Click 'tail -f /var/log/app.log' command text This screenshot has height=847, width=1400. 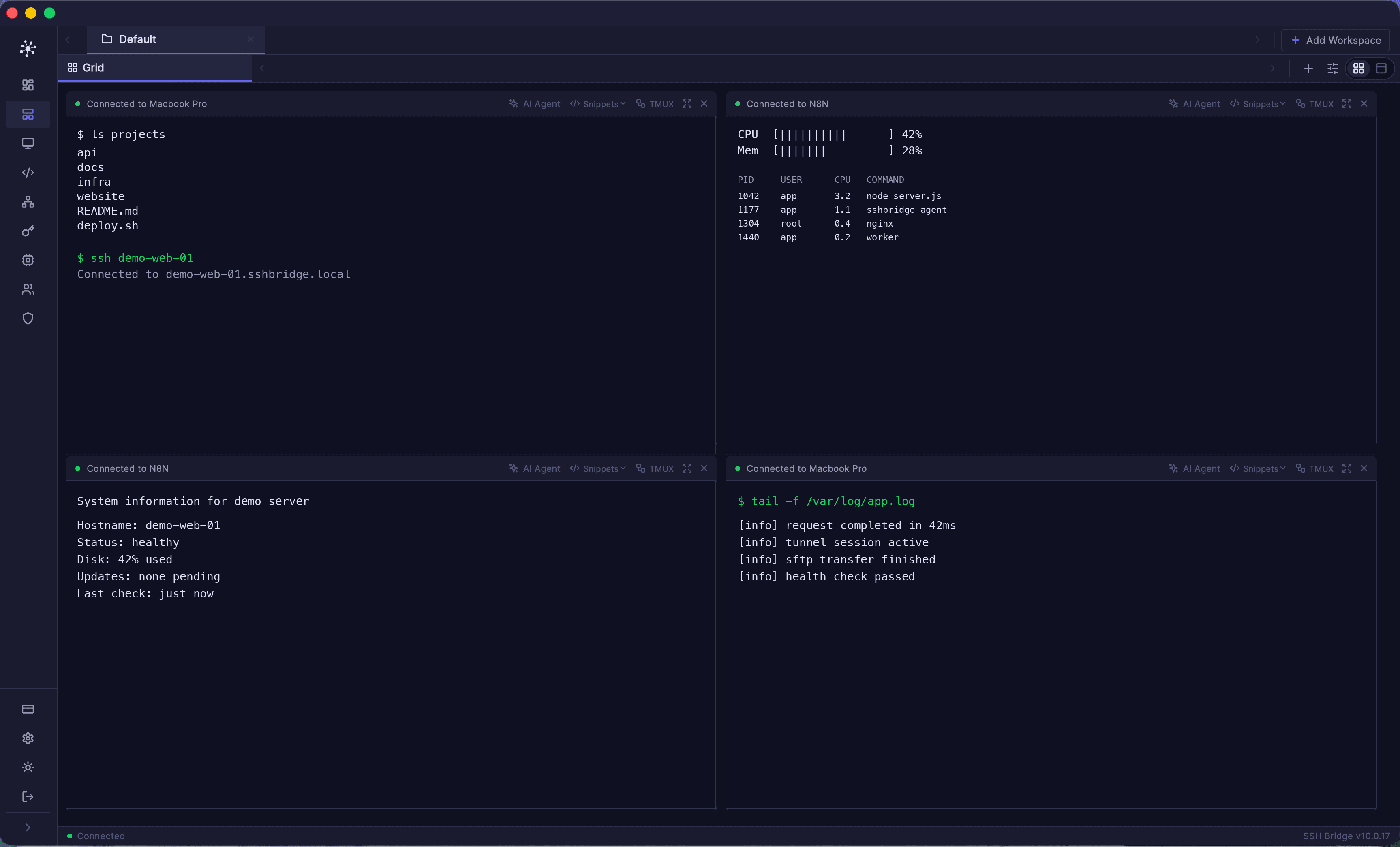pyautogui.click(x=826, y=501)
